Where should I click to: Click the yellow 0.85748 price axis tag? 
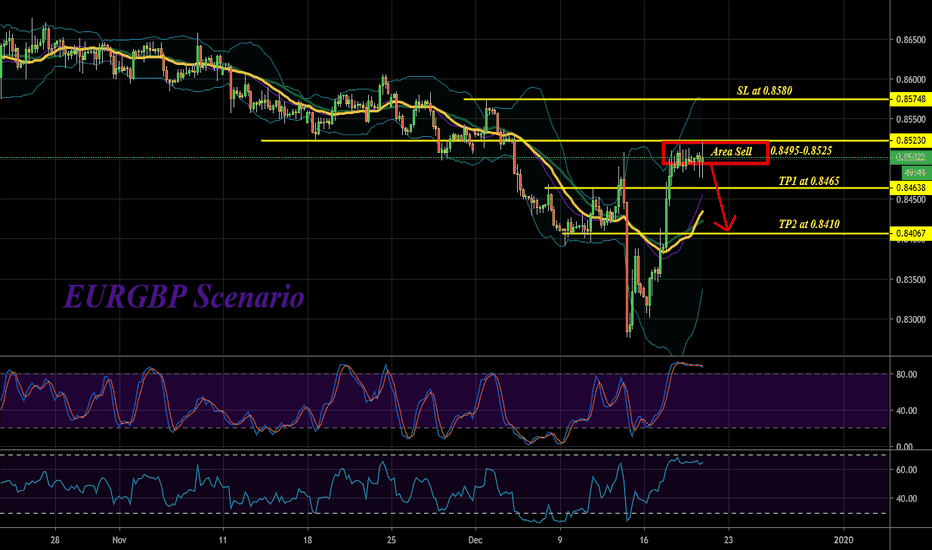click(x=908, y=100)
